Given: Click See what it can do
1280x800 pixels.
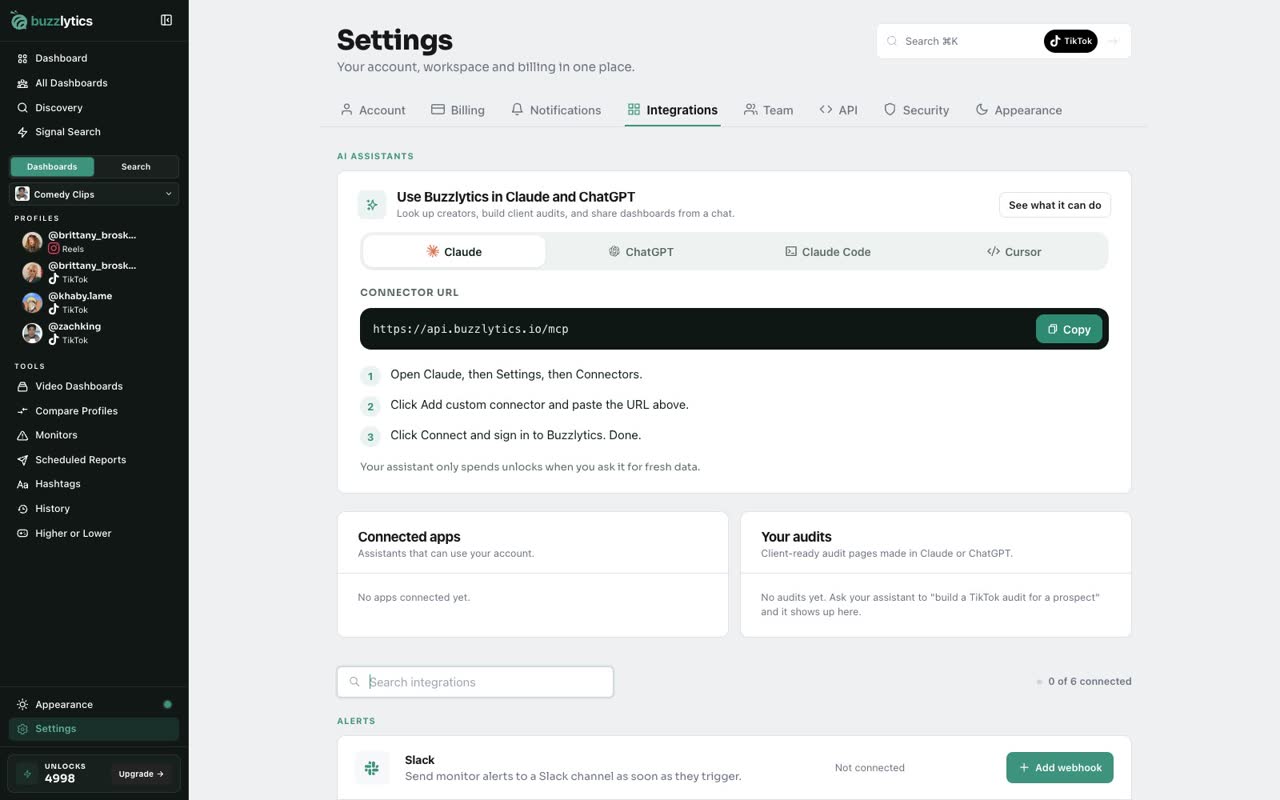Looking at the screenshot, I should coord(1055,205).
